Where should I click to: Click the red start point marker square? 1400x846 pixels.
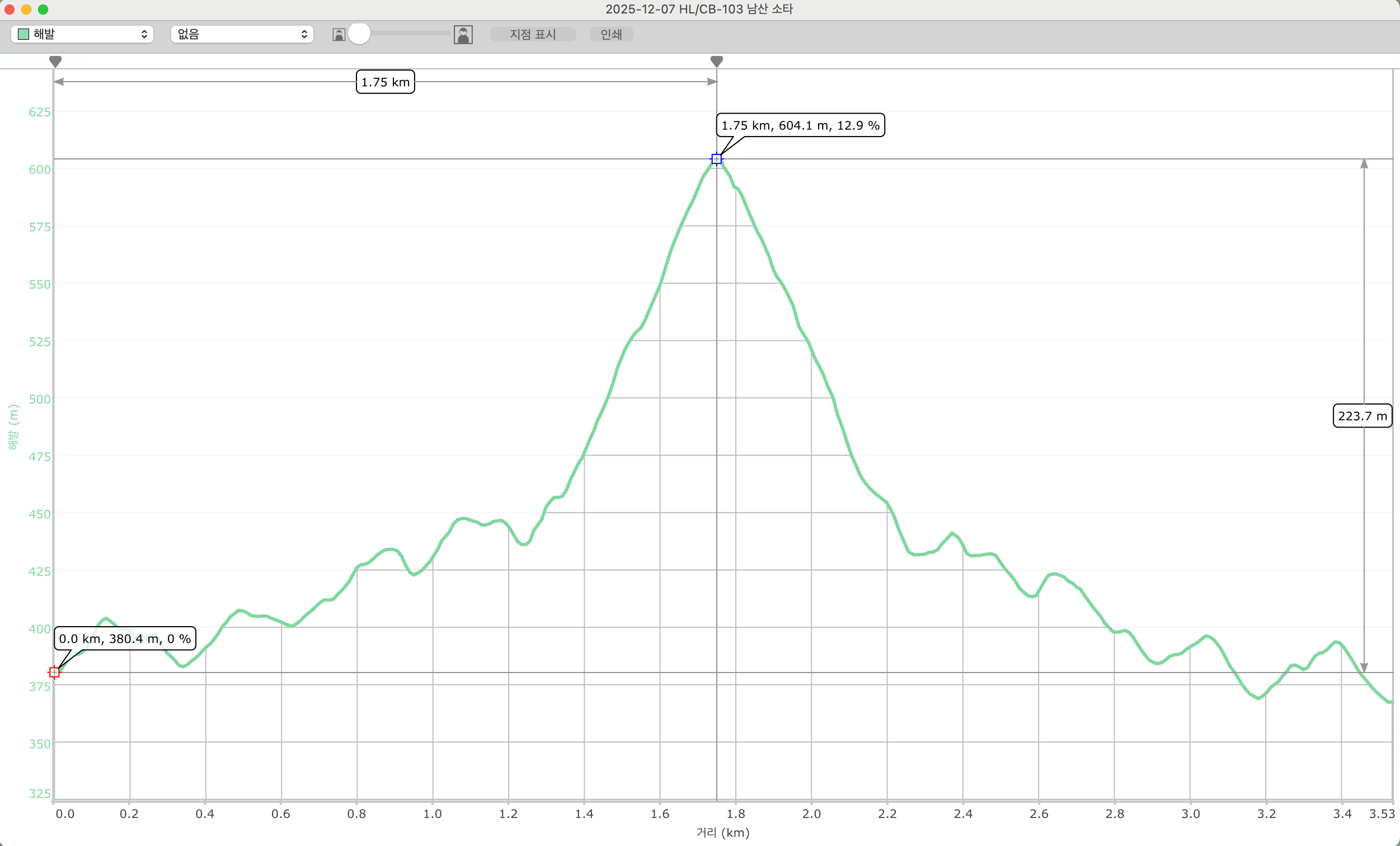(54, 672)
